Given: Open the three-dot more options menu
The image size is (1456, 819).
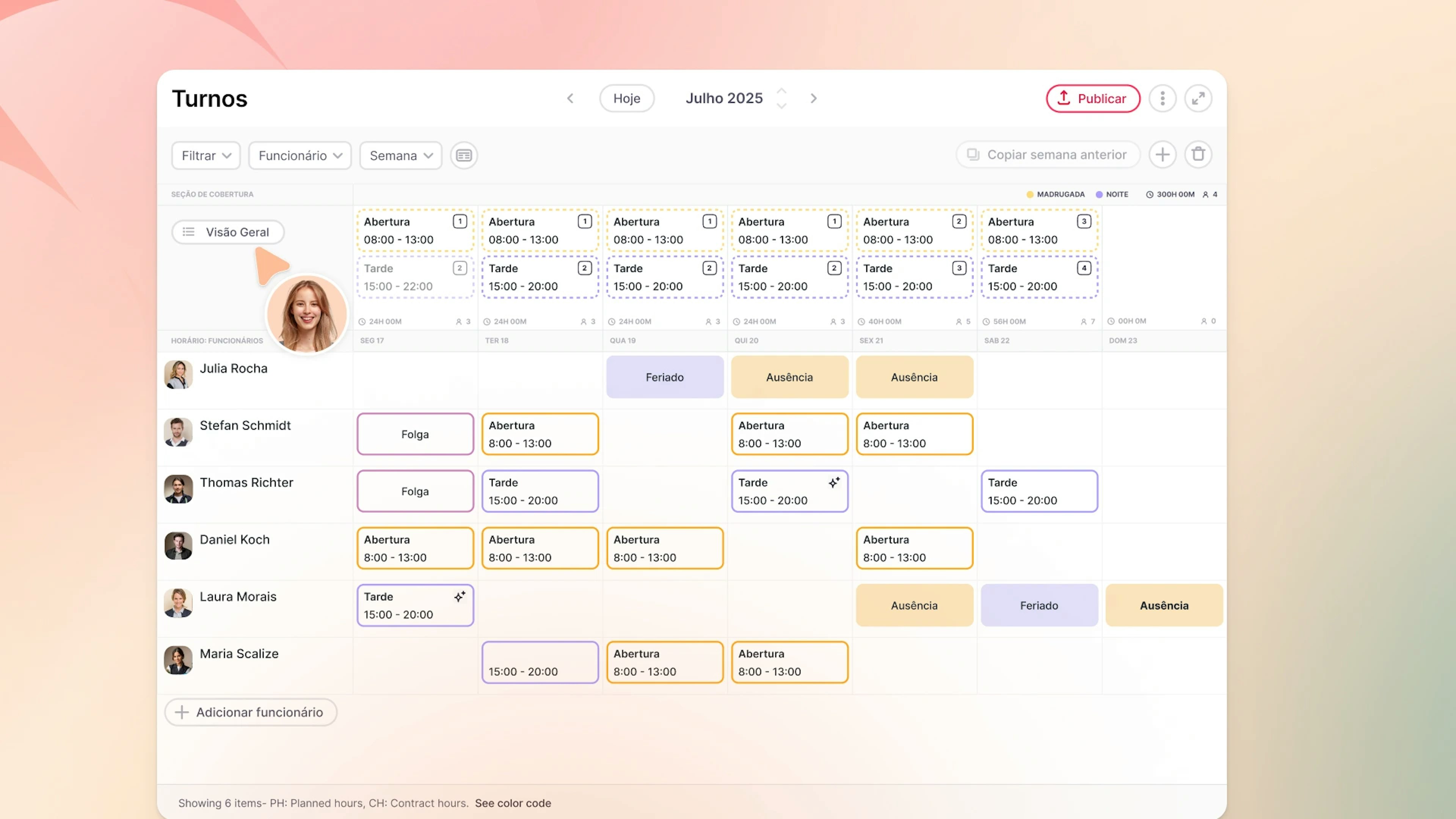Looking at the screenshot, I should [1162, 98].
